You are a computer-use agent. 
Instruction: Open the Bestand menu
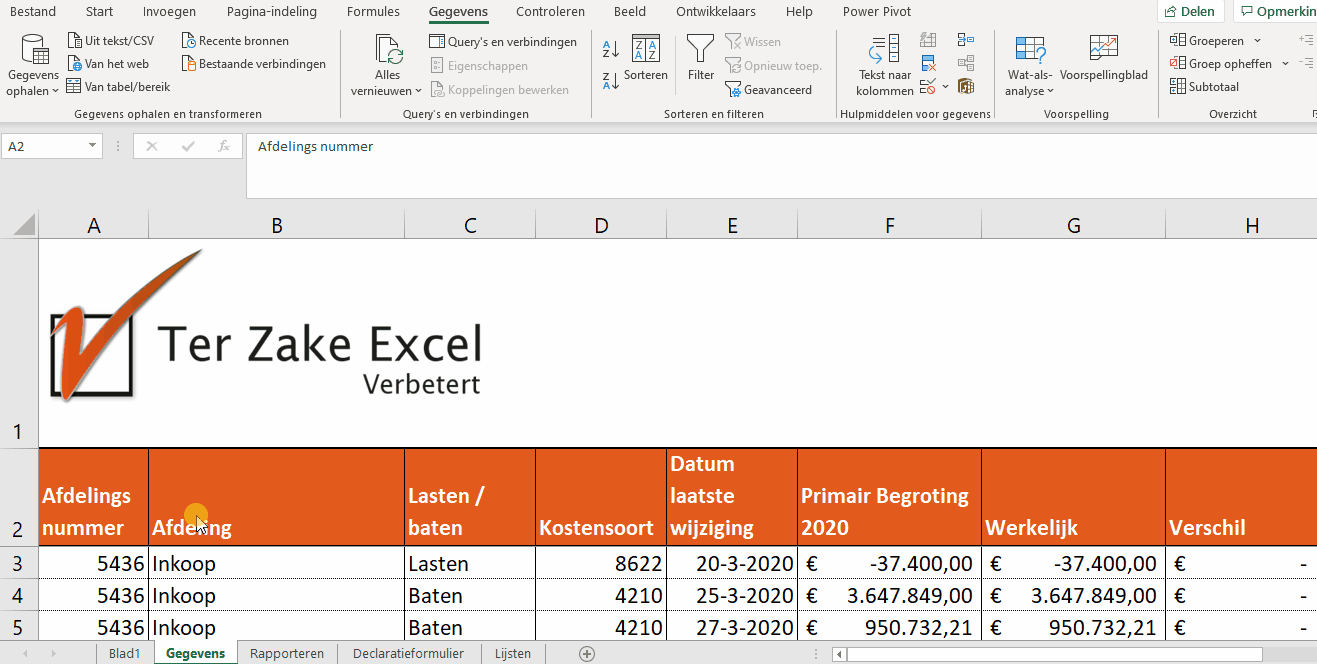click(x=33, y=12)
